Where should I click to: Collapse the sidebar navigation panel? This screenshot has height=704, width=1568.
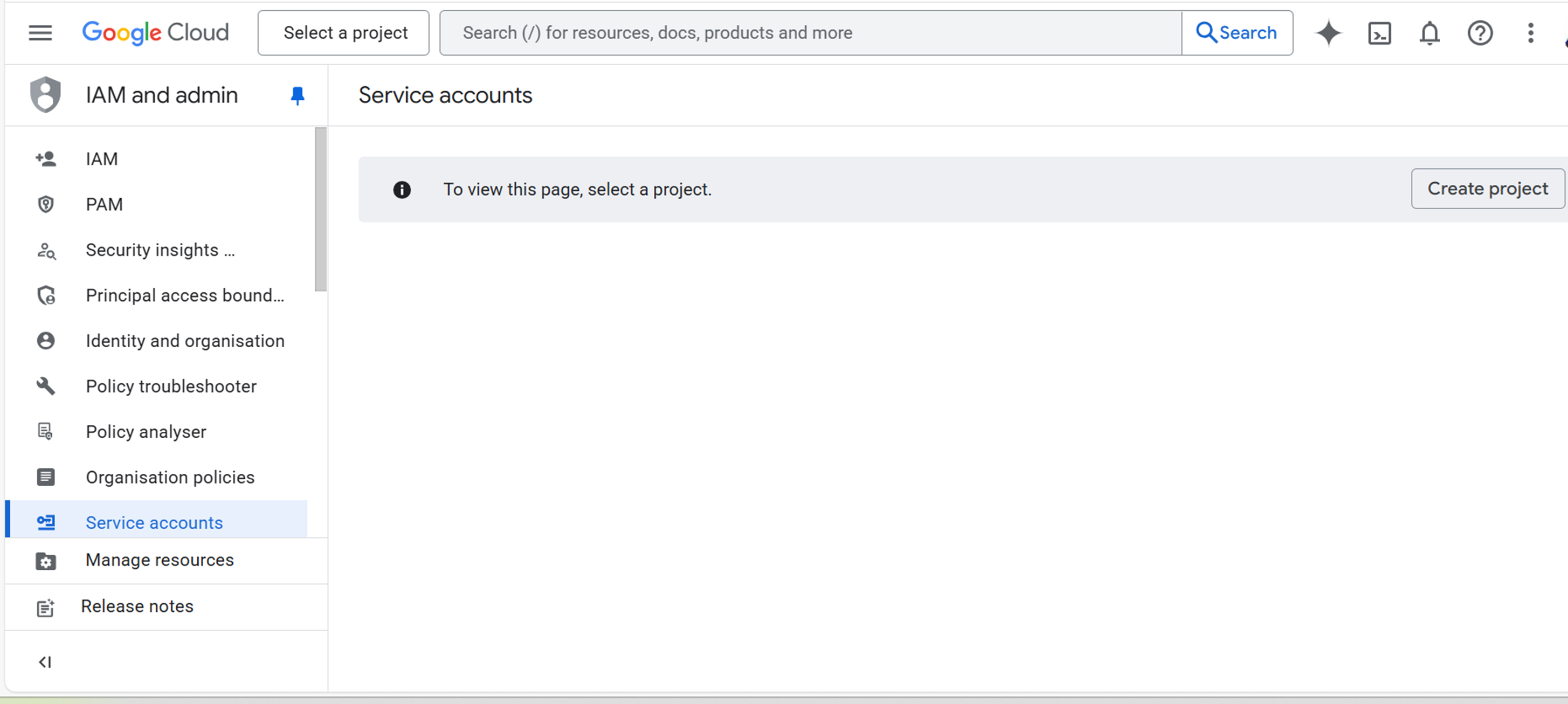(45, 662)
